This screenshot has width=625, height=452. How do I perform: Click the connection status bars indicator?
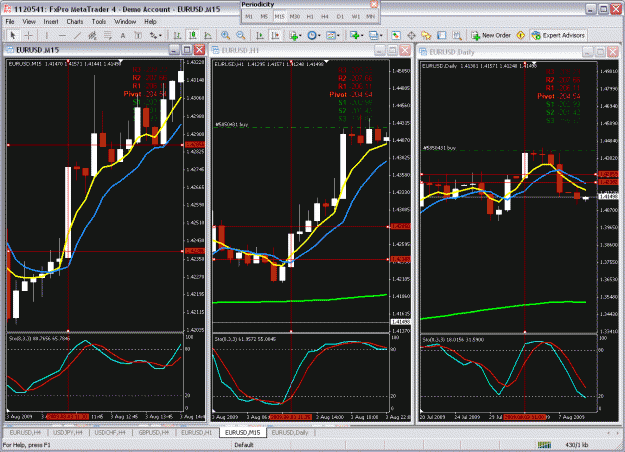(544, 445)
